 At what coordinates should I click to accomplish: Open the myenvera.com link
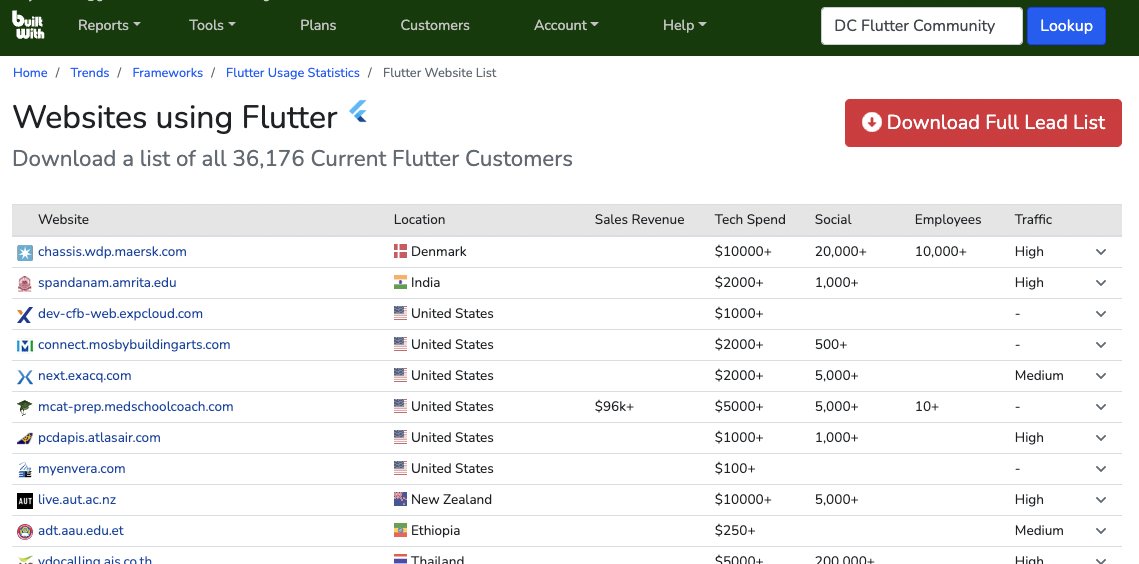coord(81,469)
